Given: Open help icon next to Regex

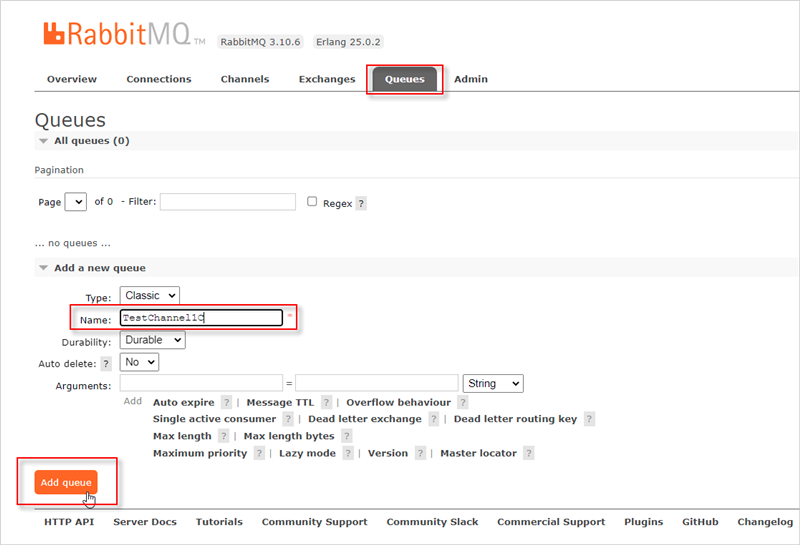Looking at the screenshot, I should click(x=361, y=204).
